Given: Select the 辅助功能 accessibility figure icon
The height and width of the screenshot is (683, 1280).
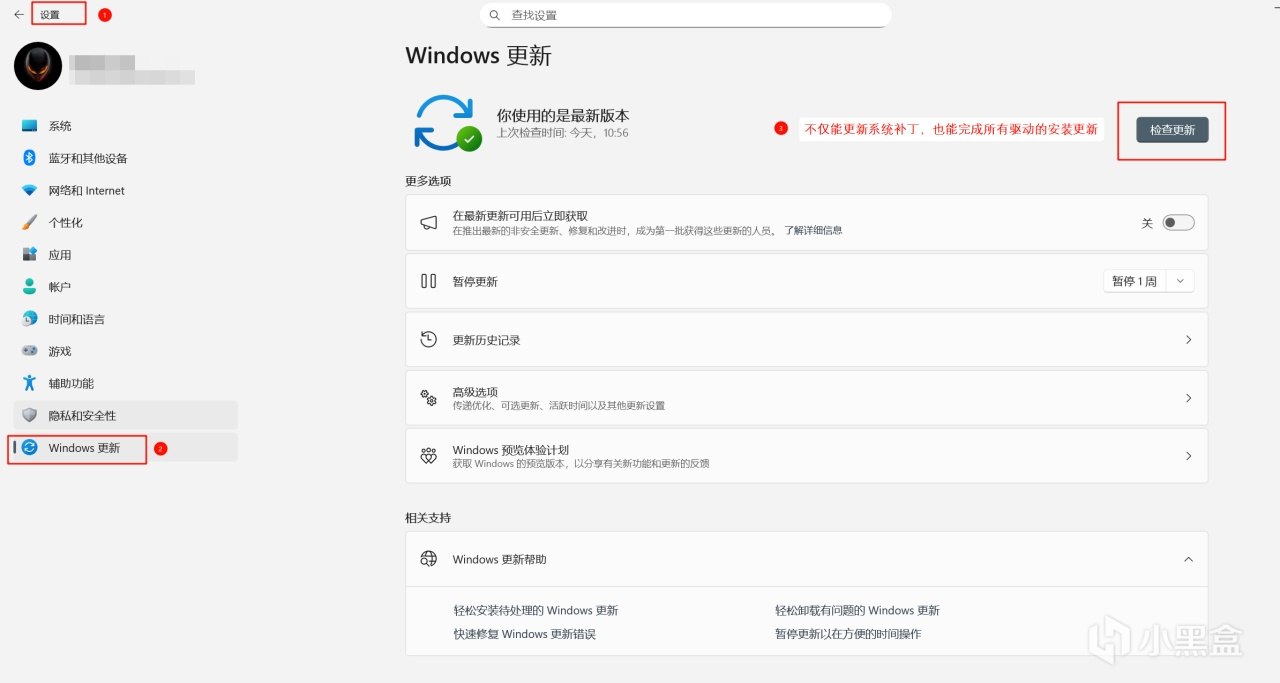Looking at the screenshot, I should click(x=29, y=383).
